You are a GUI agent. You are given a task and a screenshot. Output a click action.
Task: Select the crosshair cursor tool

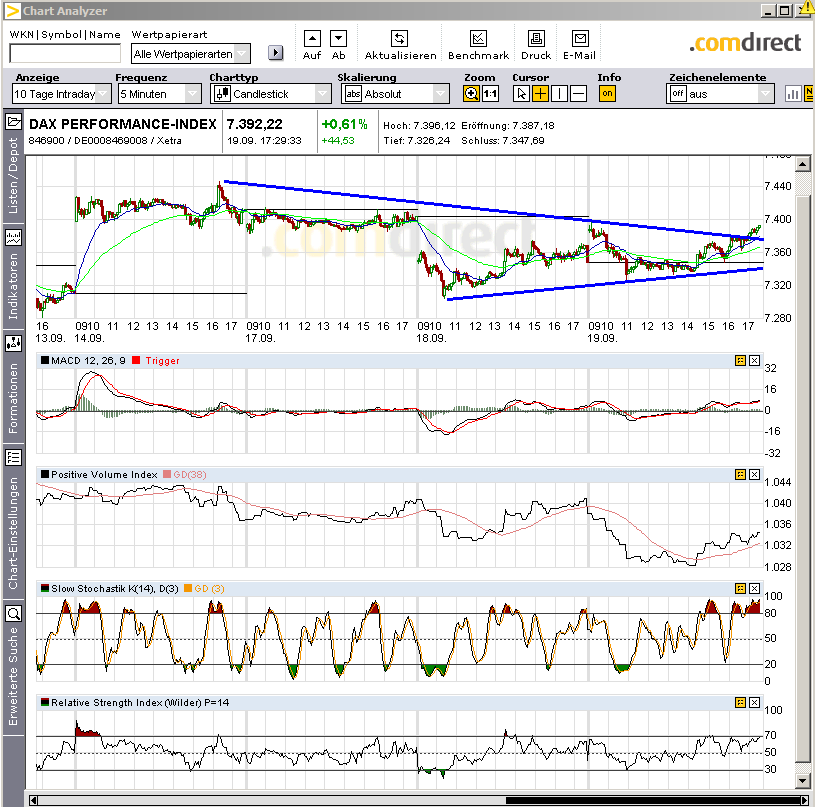[538, 92]
